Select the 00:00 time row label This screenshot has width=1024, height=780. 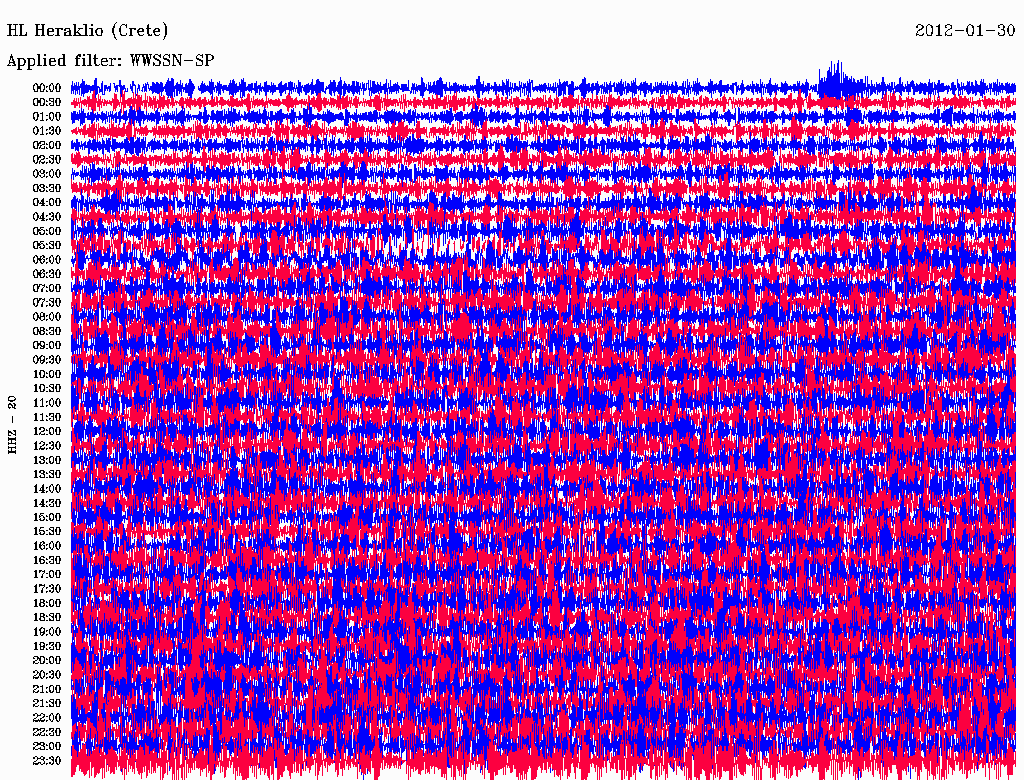(47, 88)
